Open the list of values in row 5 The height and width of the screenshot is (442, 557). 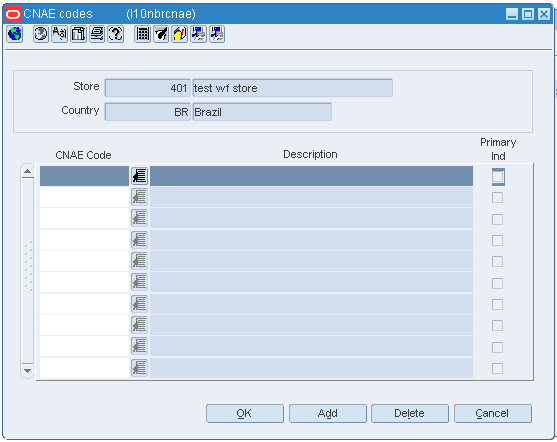click(x=140, y=261)
